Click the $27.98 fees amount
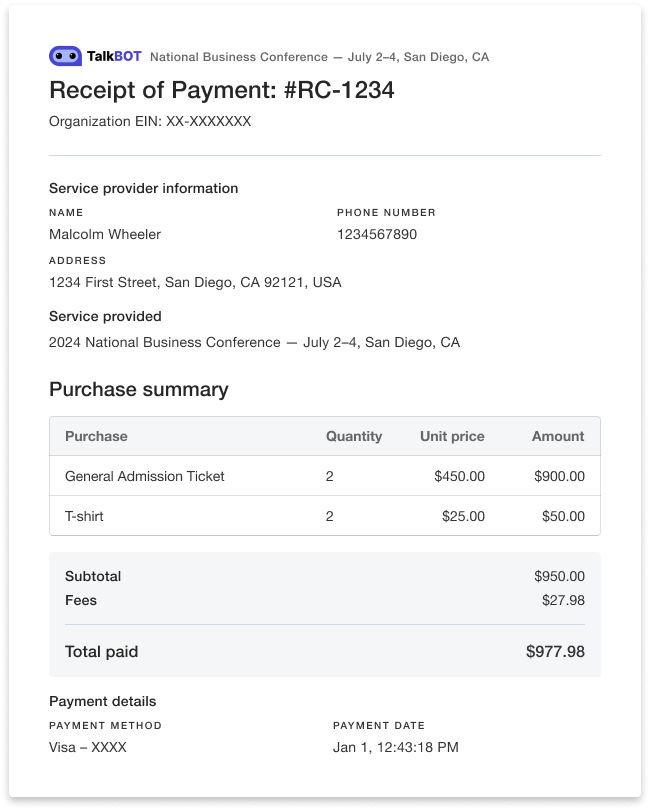This screenshot has height=810, width=650. (563, 600)
